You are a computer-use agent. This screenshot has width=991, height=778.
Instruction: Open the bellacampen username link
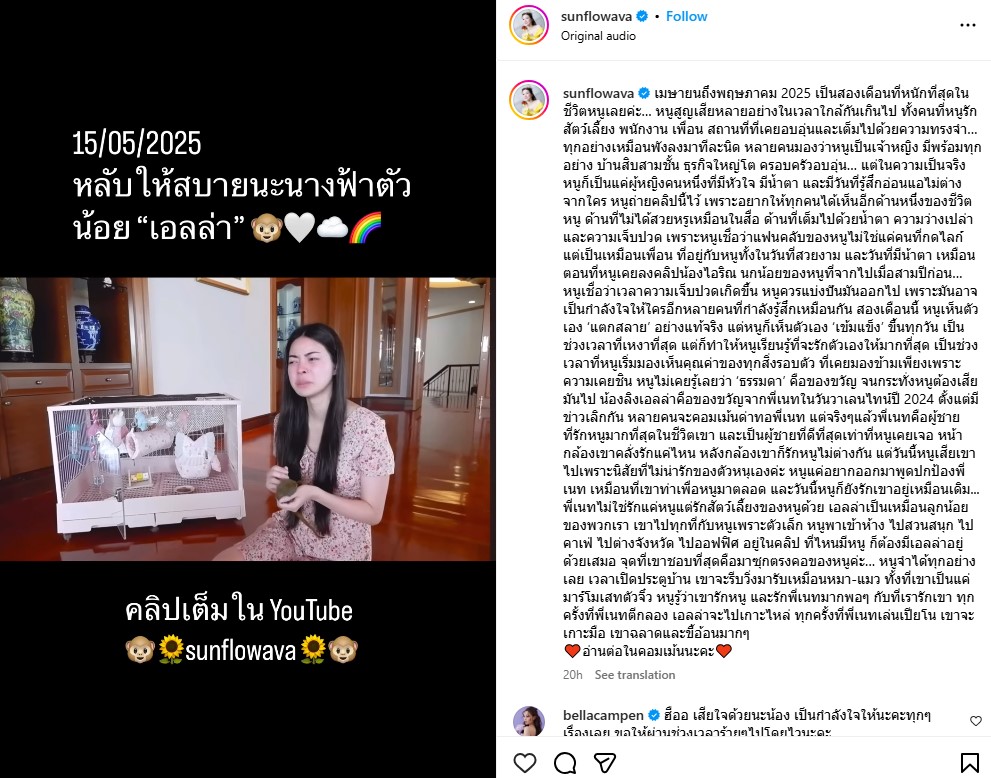coord(603,715)
